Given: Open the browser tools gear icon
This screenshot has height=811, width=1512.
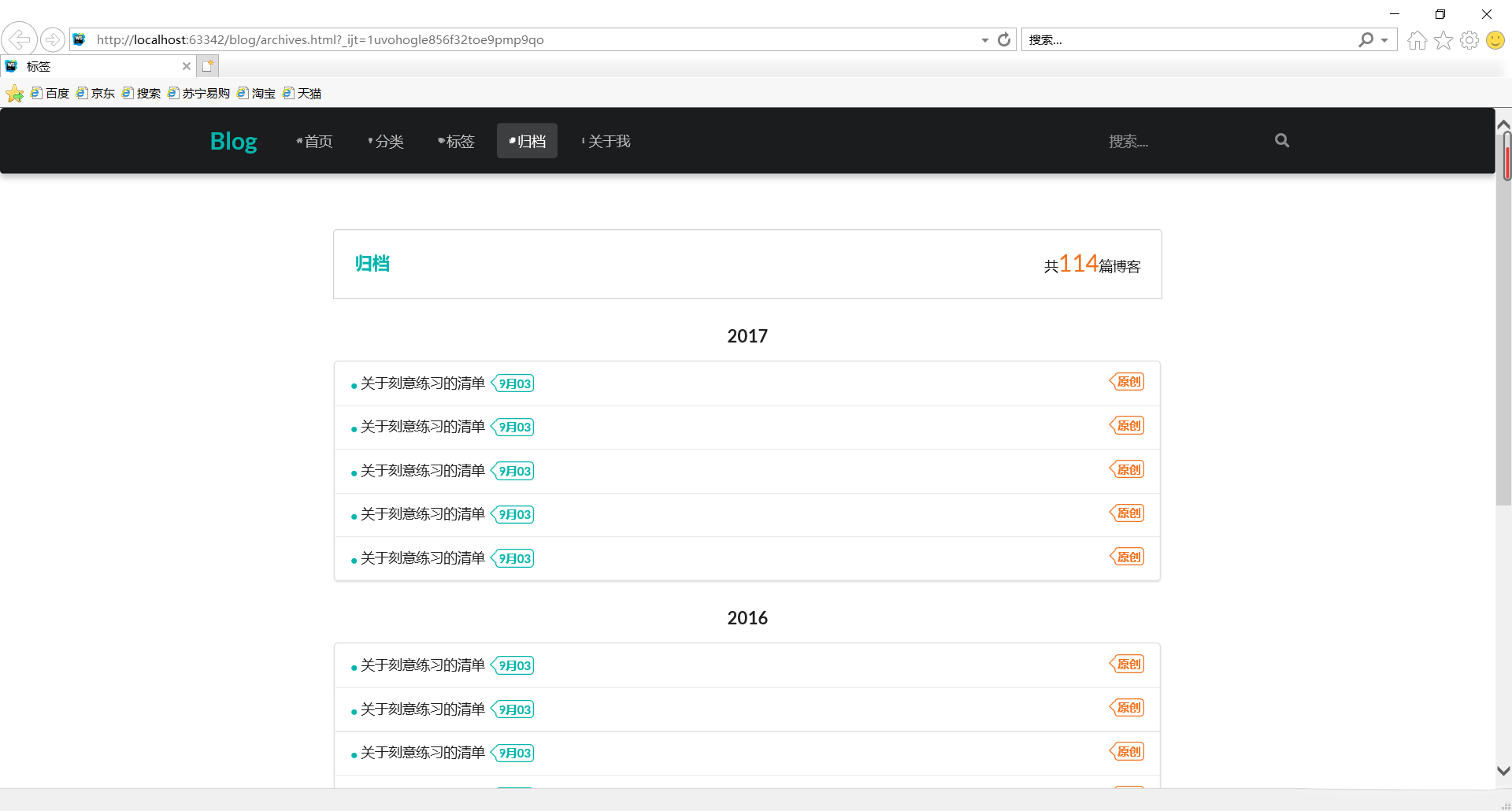Looking at the screenshot, I should (x=1469, y=40).
